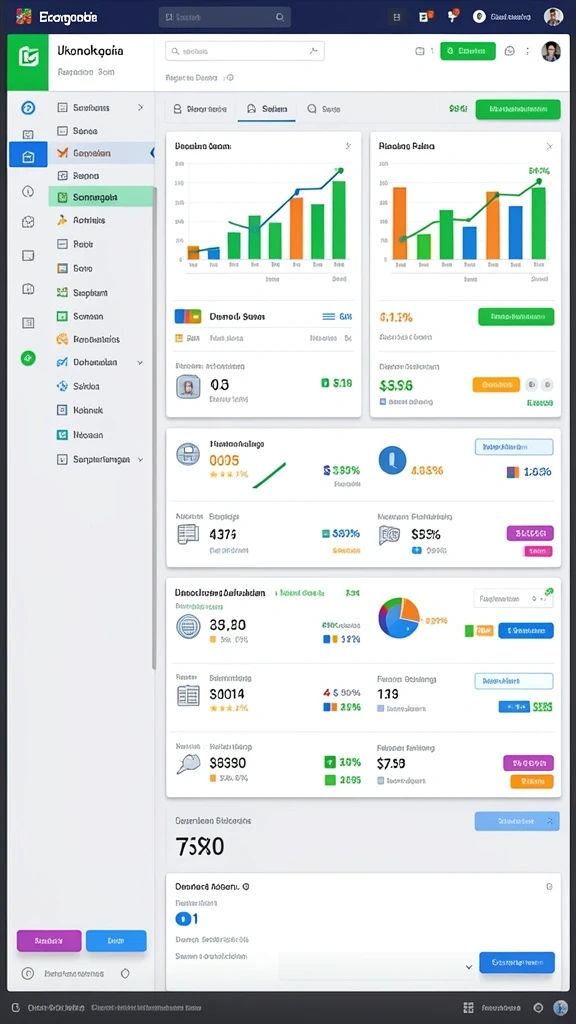The width and height of the screenshot is (576, 1024).
Task: Click the magnifier icon in top dark search bar
Action: (280, 17)
